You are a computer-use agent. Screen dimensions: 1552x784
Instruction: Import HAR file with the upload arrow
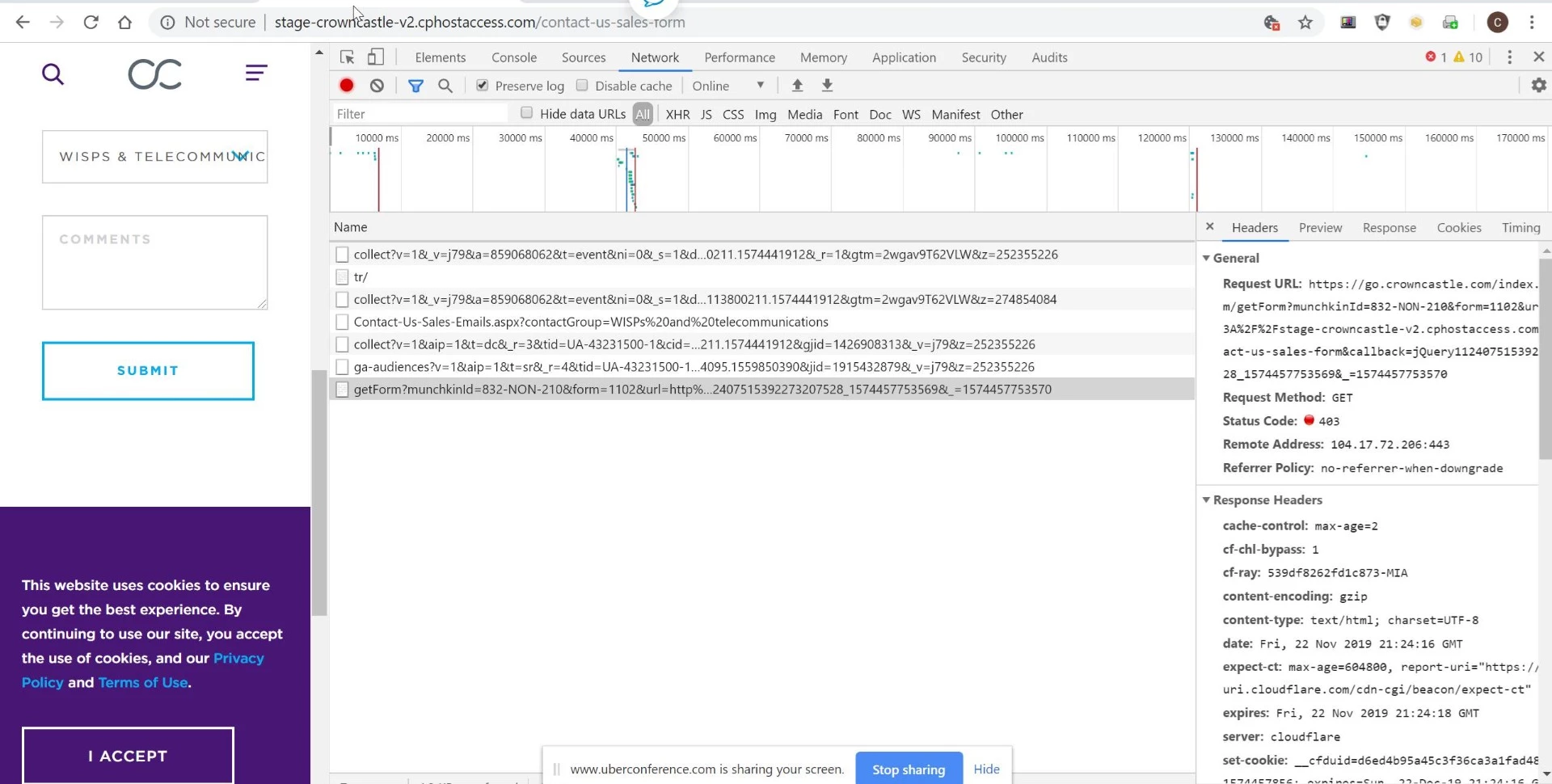coord(797,85)
